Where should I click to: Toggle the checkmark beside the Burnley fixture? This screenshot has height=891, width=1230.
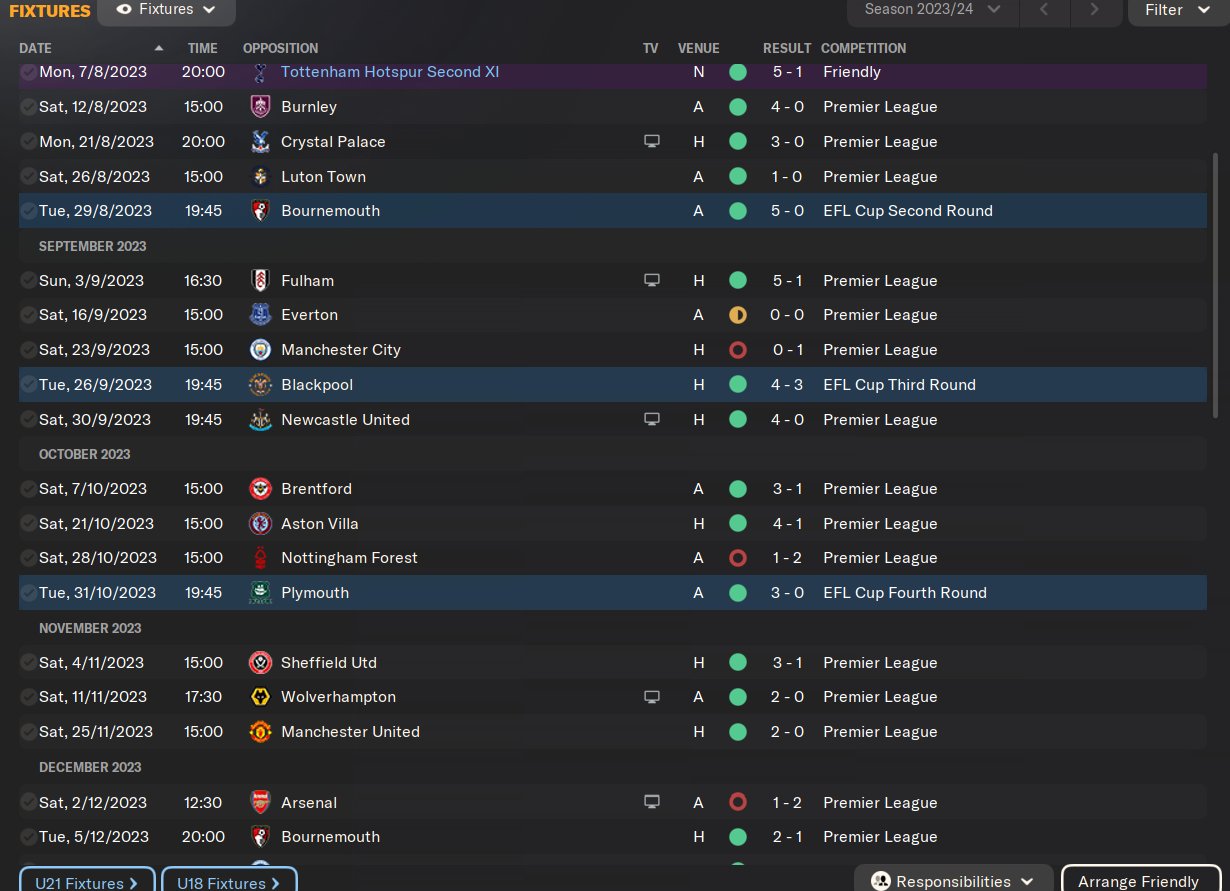pyautogui.click(x=28, y=107)
